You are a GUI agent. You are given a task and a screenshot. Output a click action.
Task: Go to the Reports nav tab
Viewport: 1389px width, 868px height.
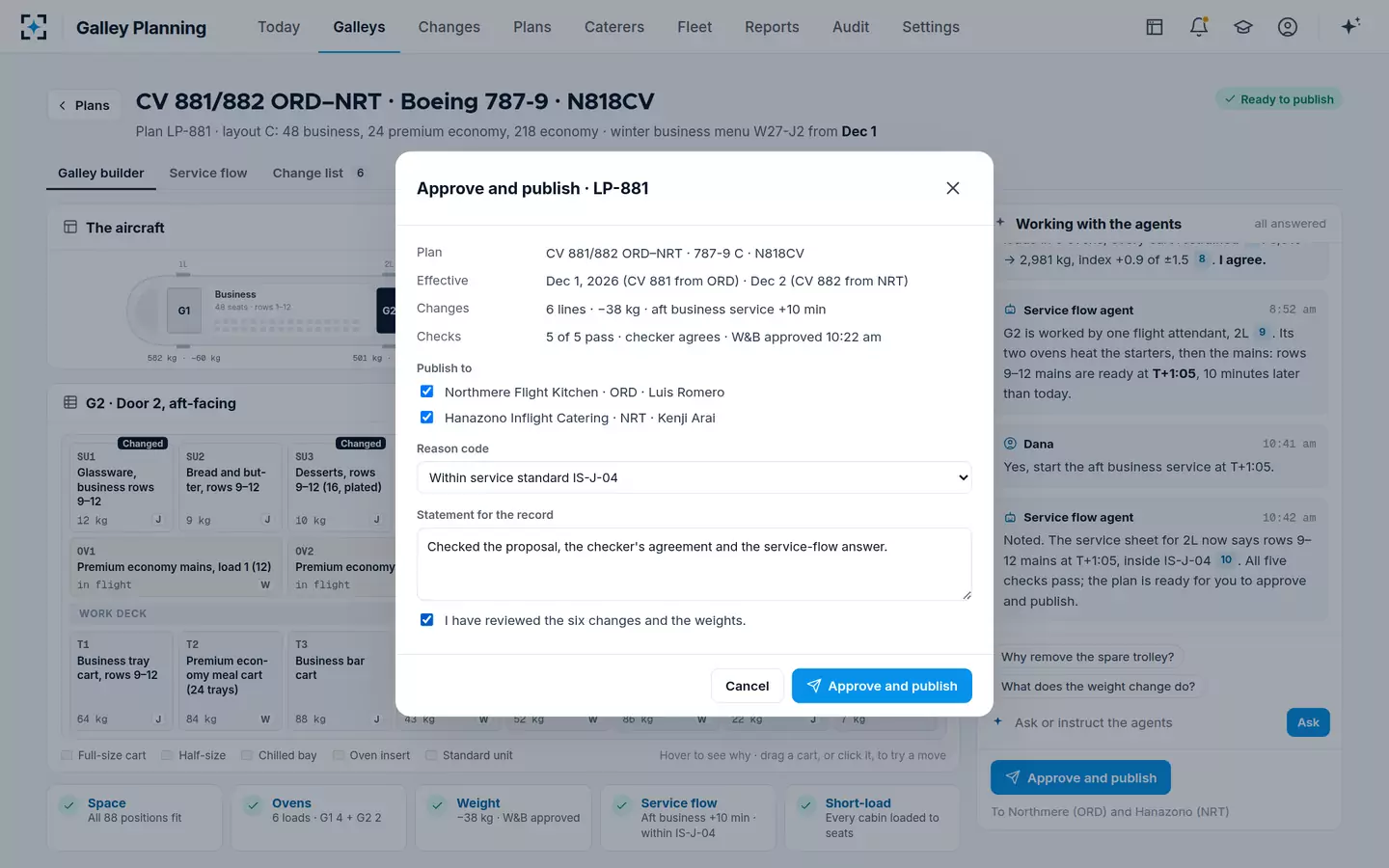pyautogui.click(x=772, y=27)
